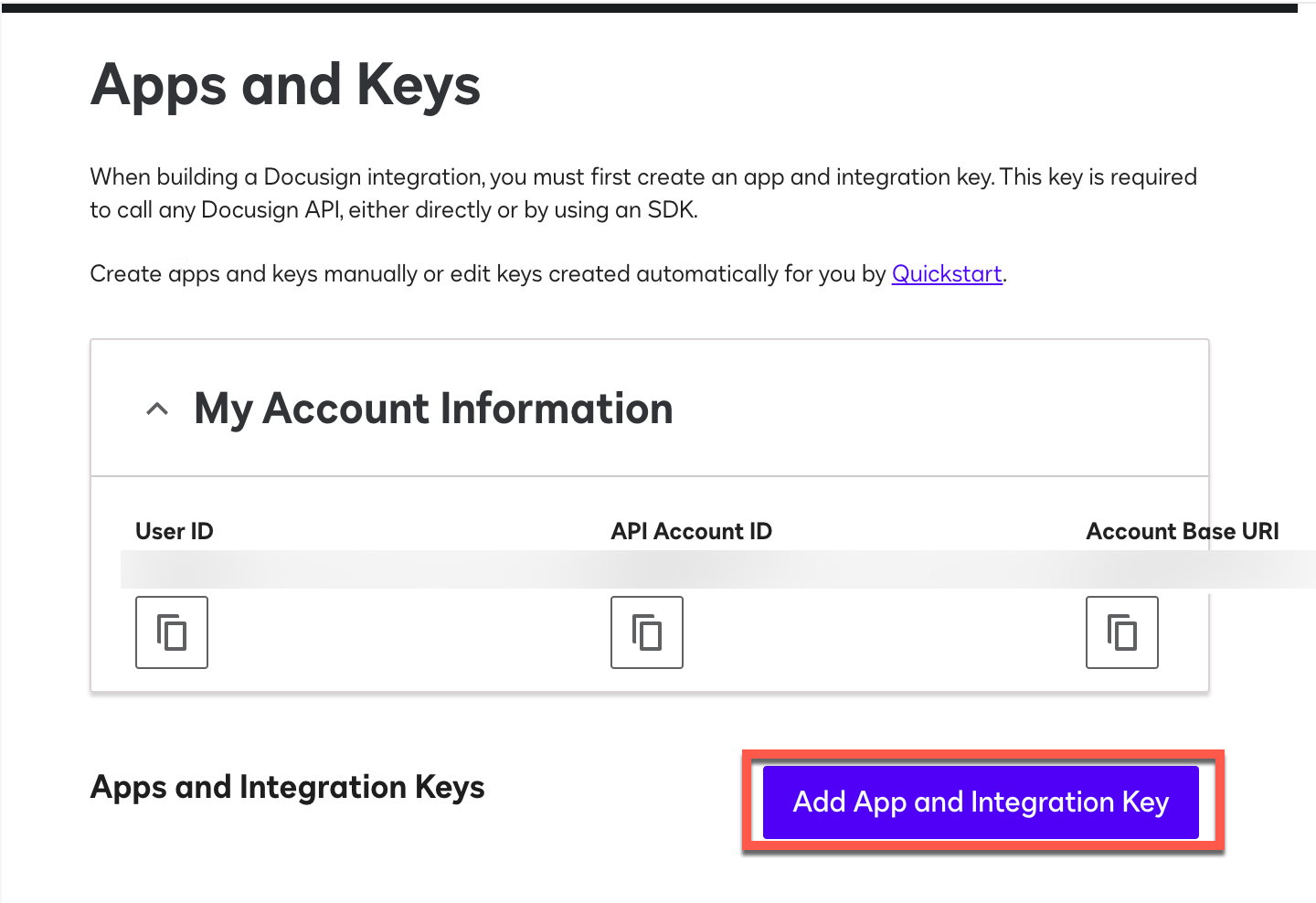The image size is (1316, 903).
Task: Click the Apps and Integration Keys heading
Action: 288,787
